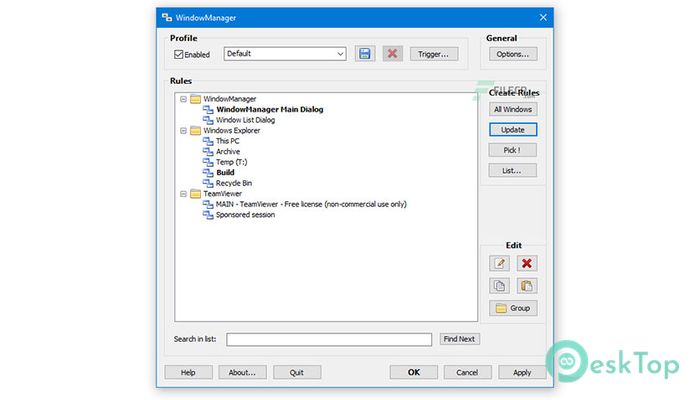Close the WindowManager dialog

(x=543, y=17)
